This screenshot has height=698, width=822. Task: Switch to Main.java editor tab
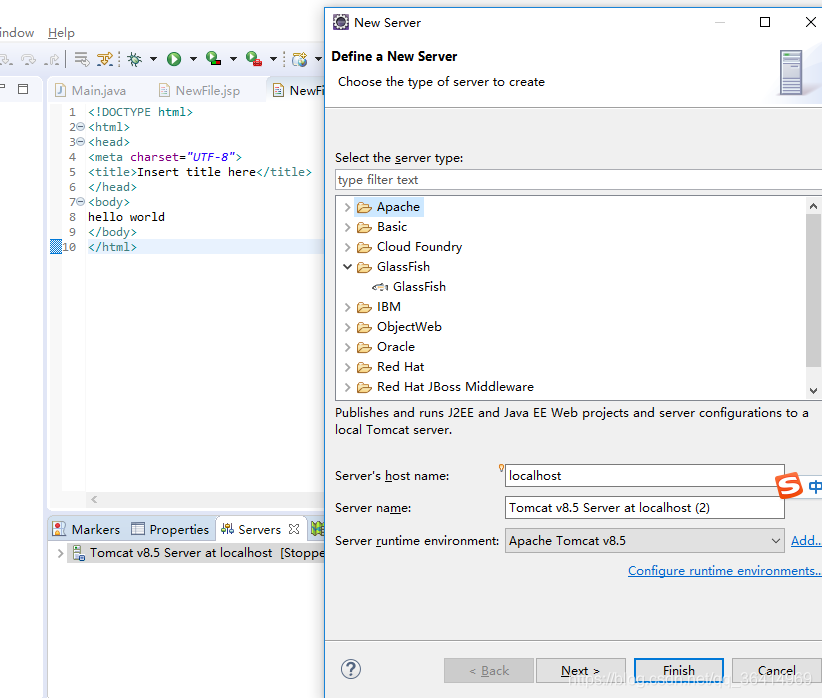pos(90,90)
